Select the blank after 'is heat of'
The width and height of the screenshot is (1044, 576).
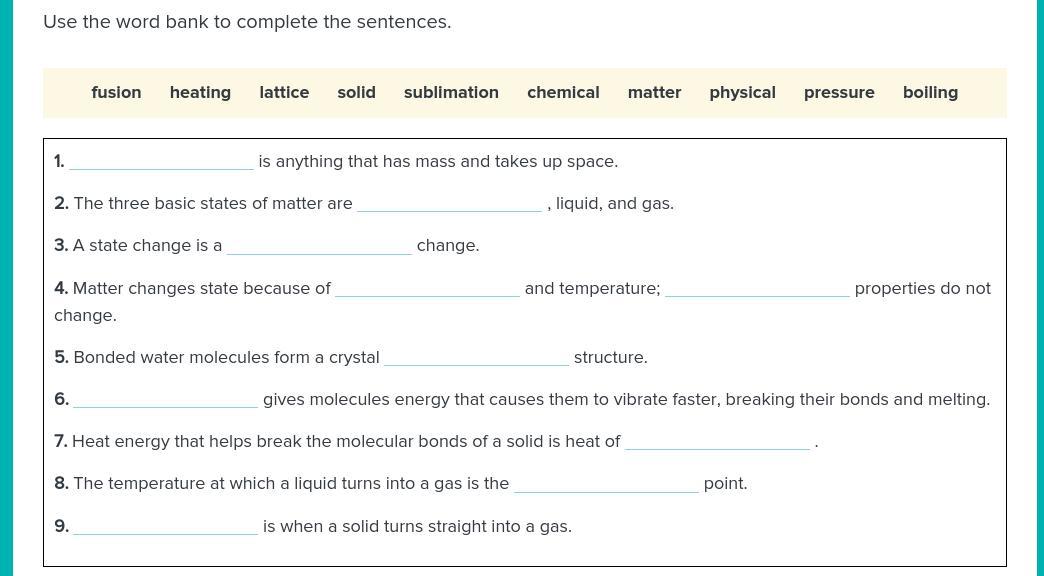[x=718, y=441]
